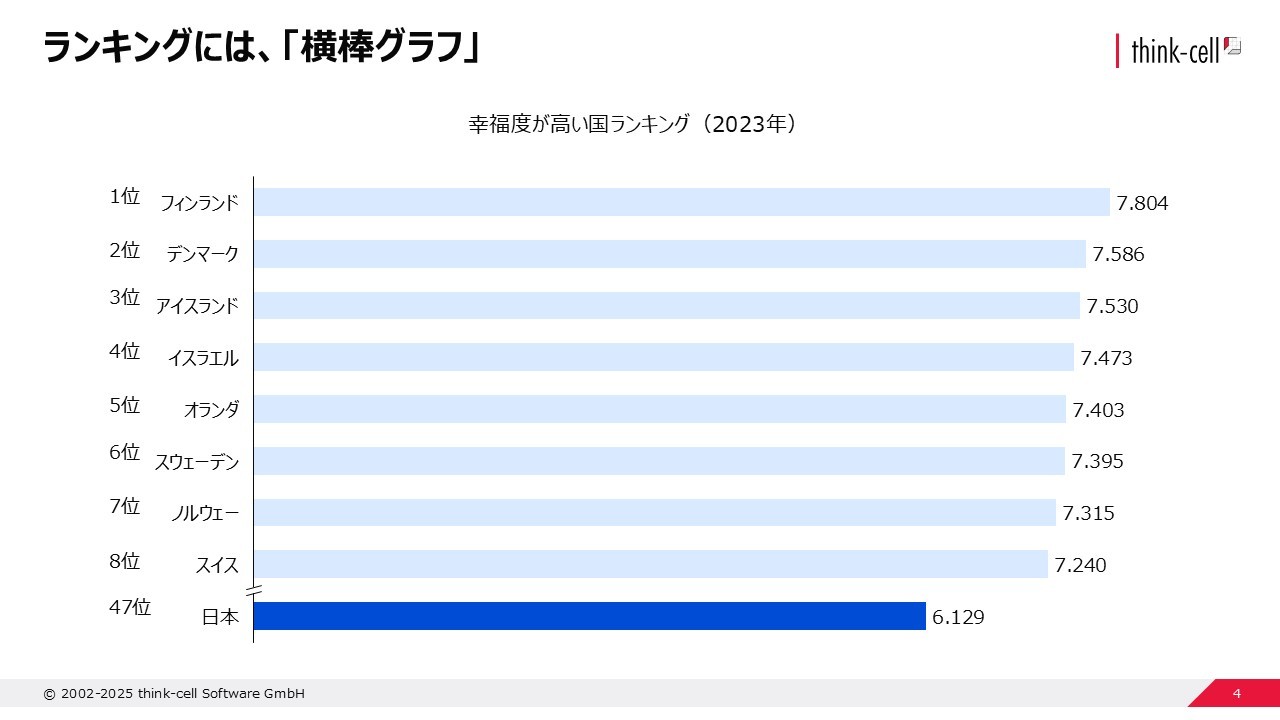1280x720 pixels.
Task: Click the イスラエル country label
Action: pos(203,358)
